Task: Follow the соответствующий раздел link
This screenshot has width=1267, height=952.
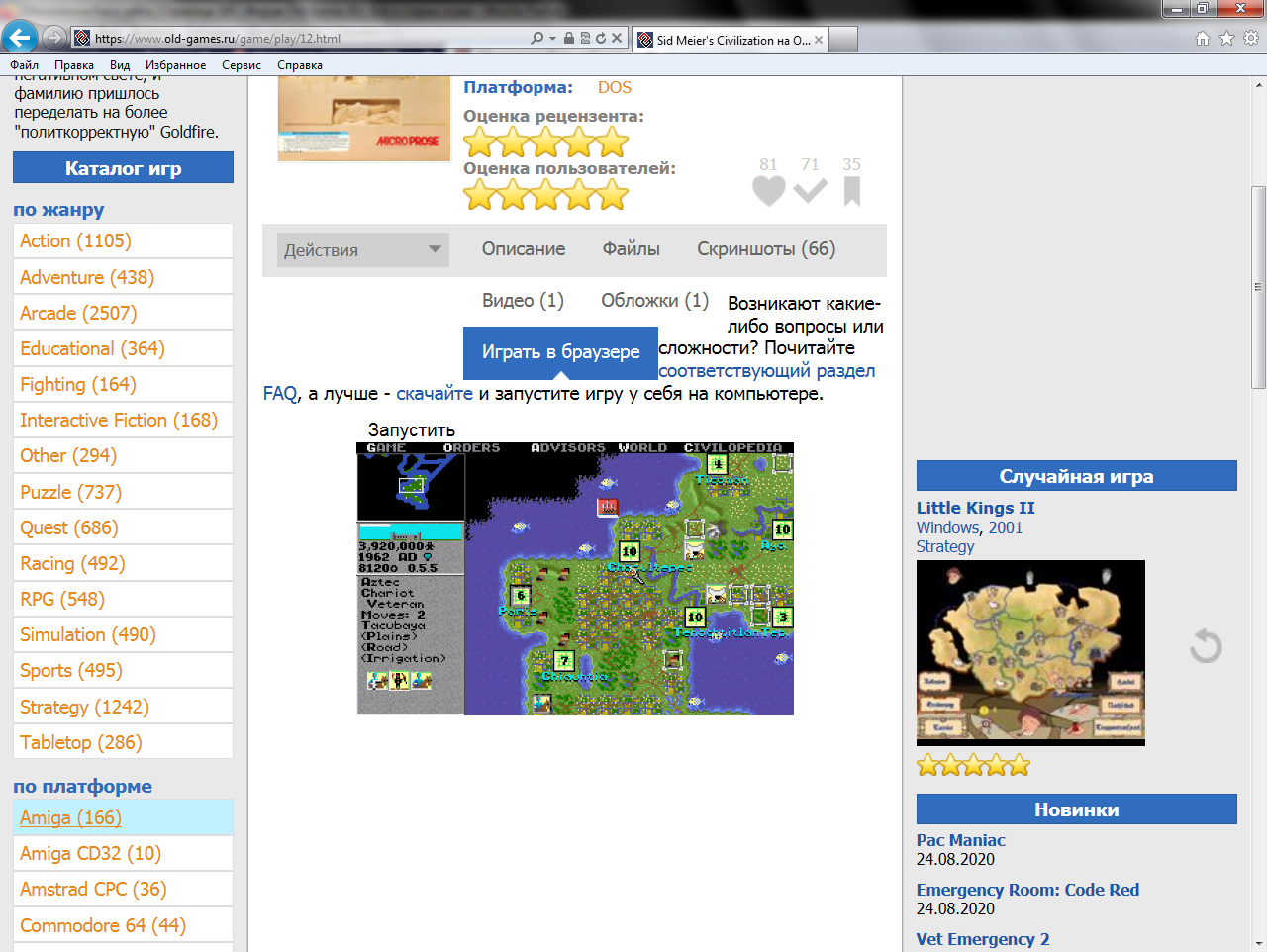Action: (767, 371)
